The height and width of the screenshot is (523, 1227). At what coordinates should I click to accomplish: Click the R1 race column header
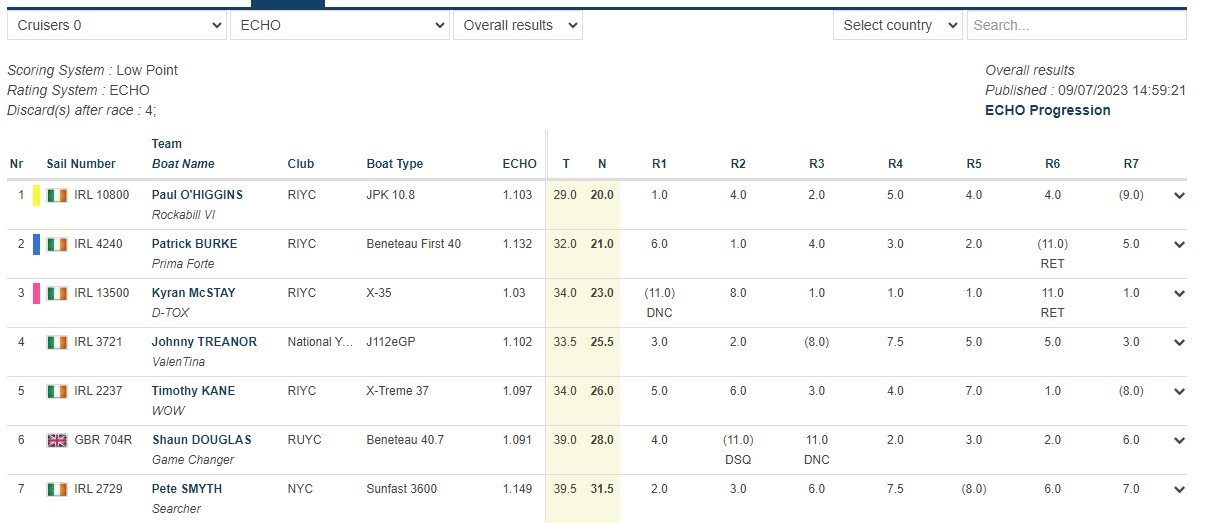pos(659,164)
